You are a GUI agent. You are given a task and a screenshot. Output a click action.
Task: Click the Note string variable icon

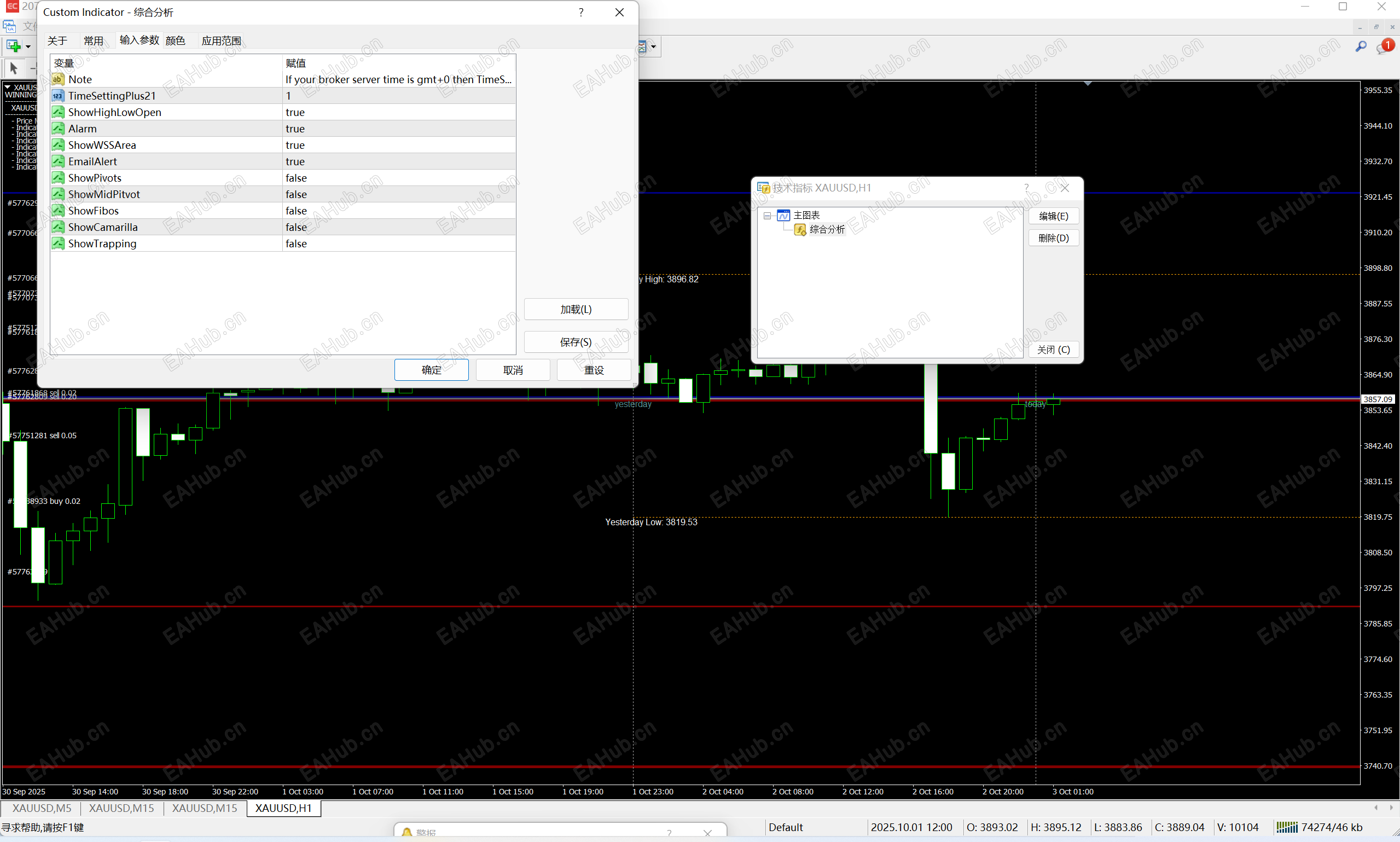(x=58, y=79)
